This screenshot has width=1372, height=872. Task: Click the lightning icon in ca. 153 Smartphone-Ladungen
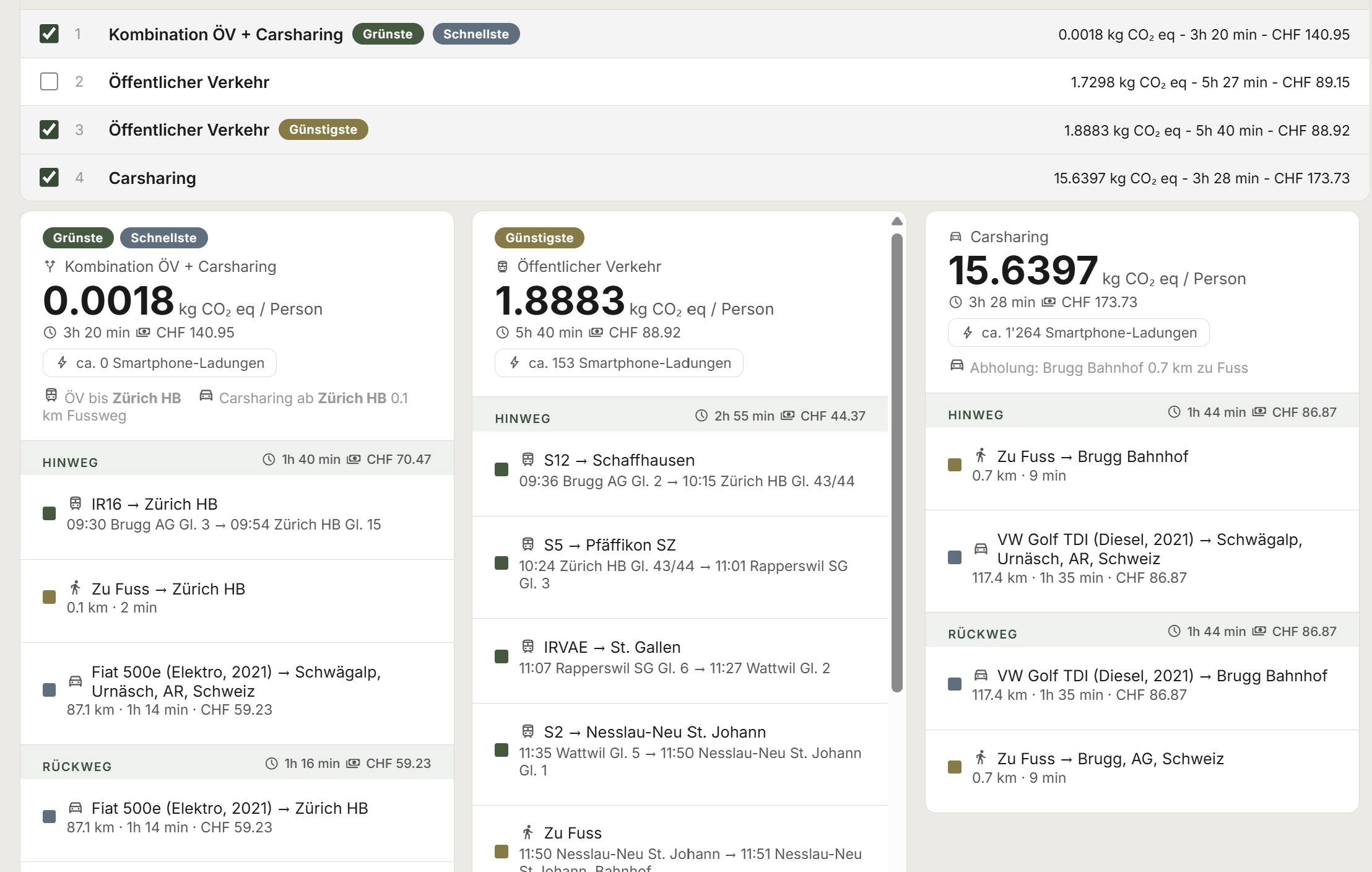tap(514, 362)
